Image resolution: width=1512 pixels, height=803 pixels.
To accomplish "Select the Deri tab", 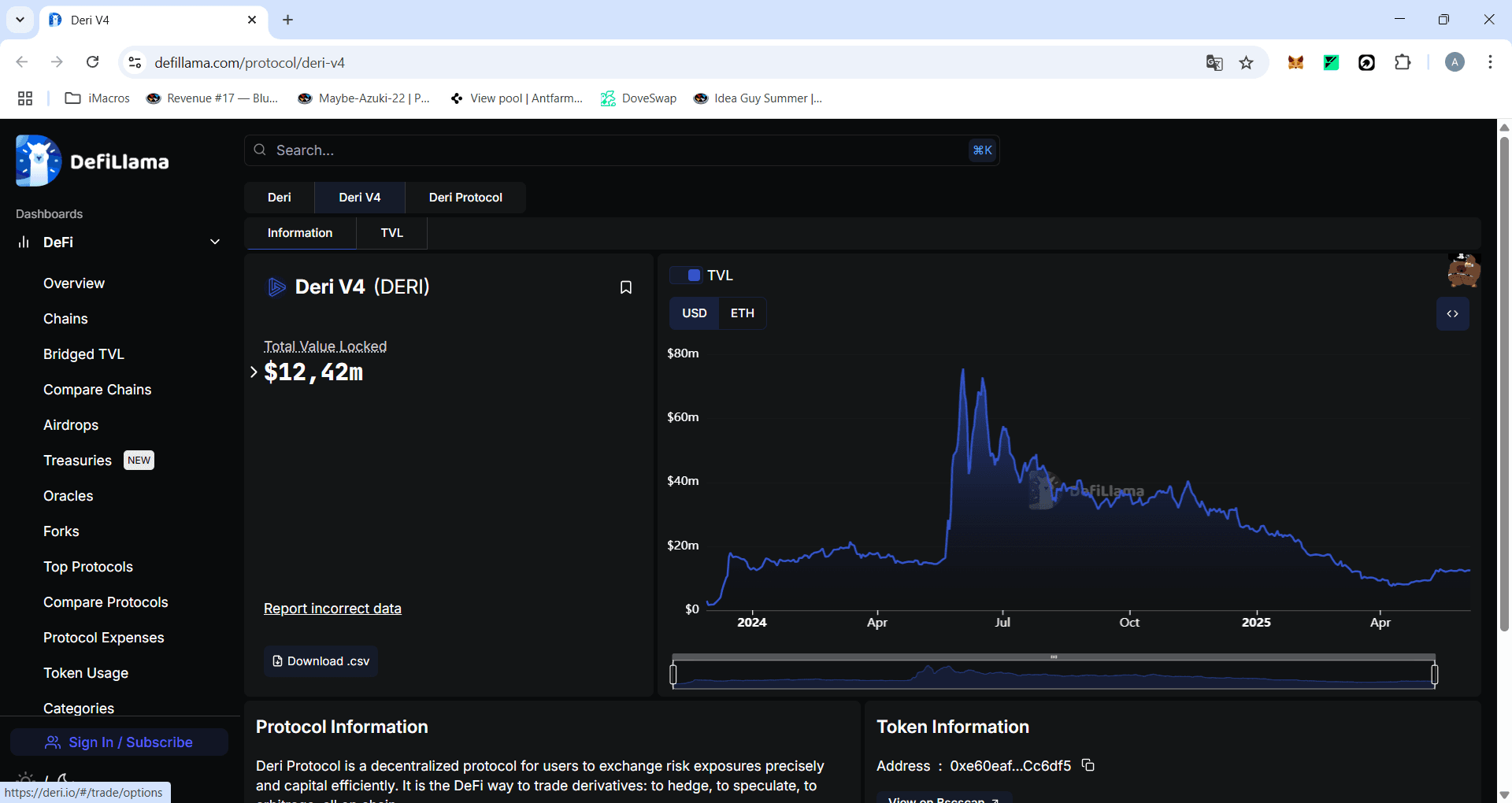I will point(279,198).
